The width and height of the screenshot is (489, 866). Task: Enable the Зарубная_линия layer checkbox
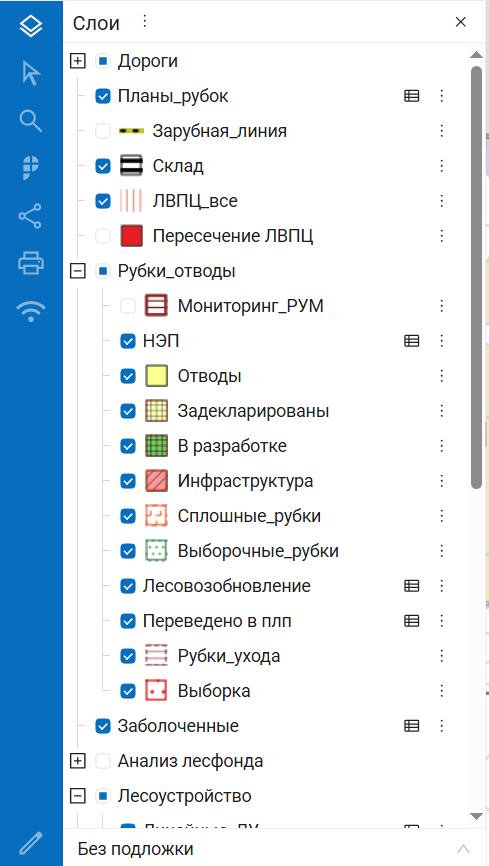click(103, 131)
